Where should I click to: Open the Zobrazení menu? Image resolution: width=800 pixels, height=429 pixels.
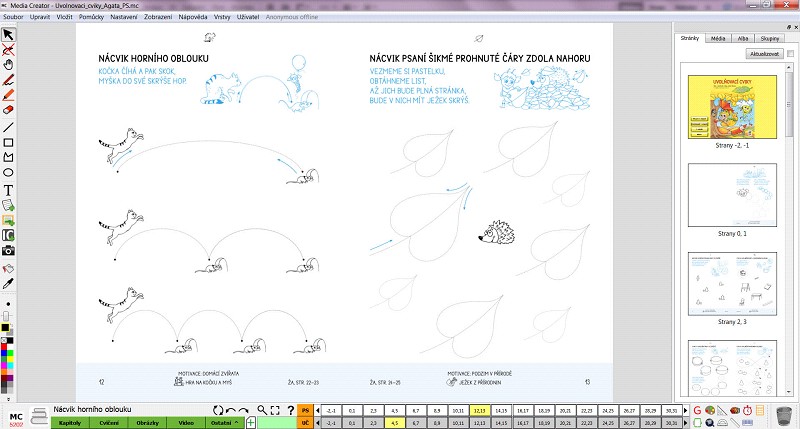pyautogui.click(x=158, y=17)
